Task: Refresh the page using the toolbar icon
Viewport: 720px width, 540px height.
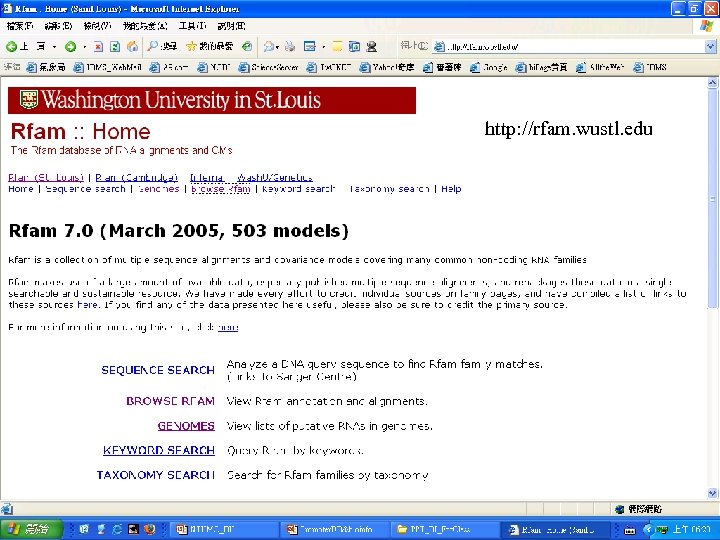Action: pos(115,46)
